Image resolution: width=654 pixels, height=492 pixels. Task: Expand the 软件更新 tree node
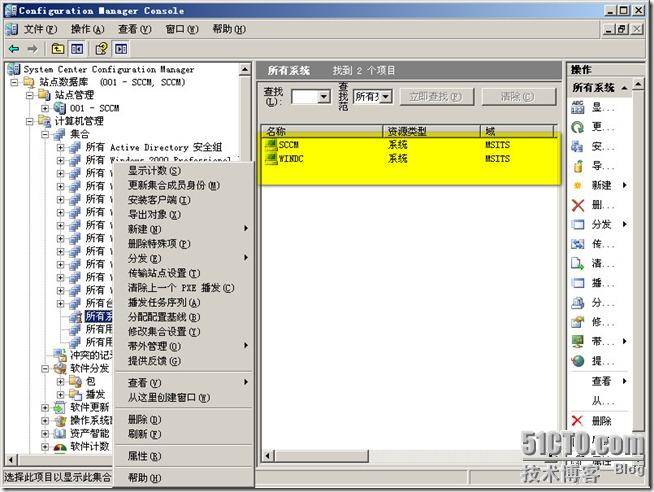45,407
